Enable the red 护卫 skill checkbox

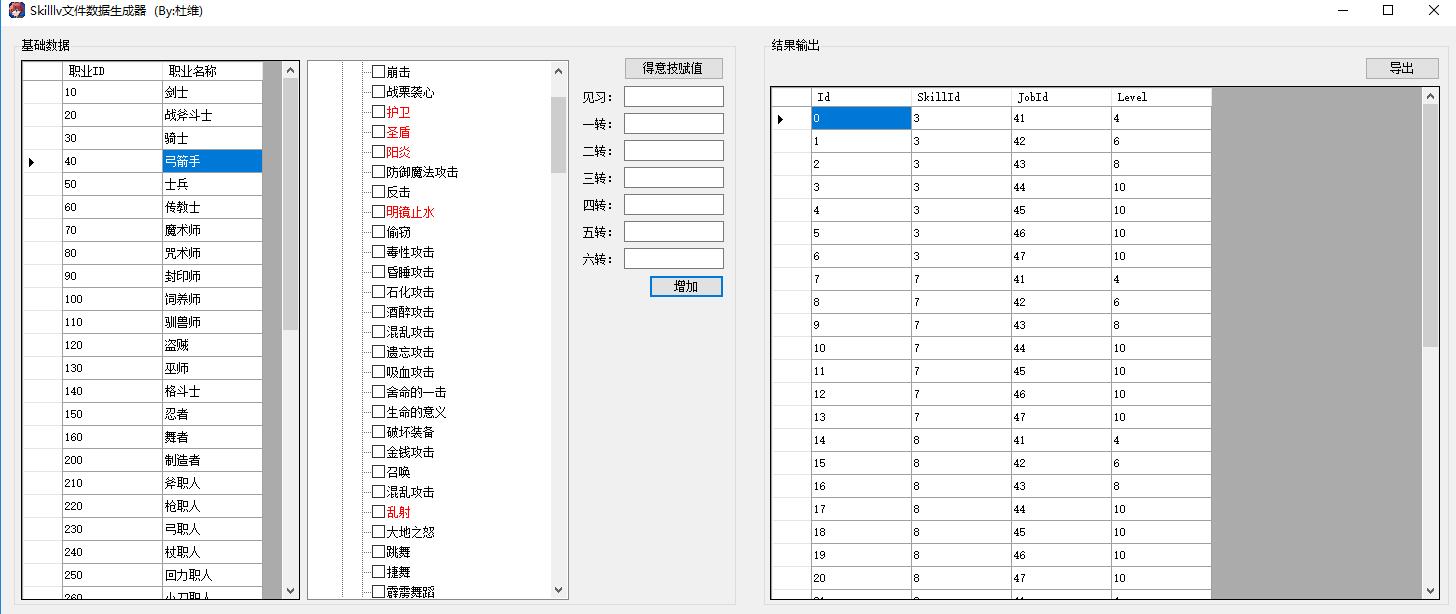[x=378, y=112]
